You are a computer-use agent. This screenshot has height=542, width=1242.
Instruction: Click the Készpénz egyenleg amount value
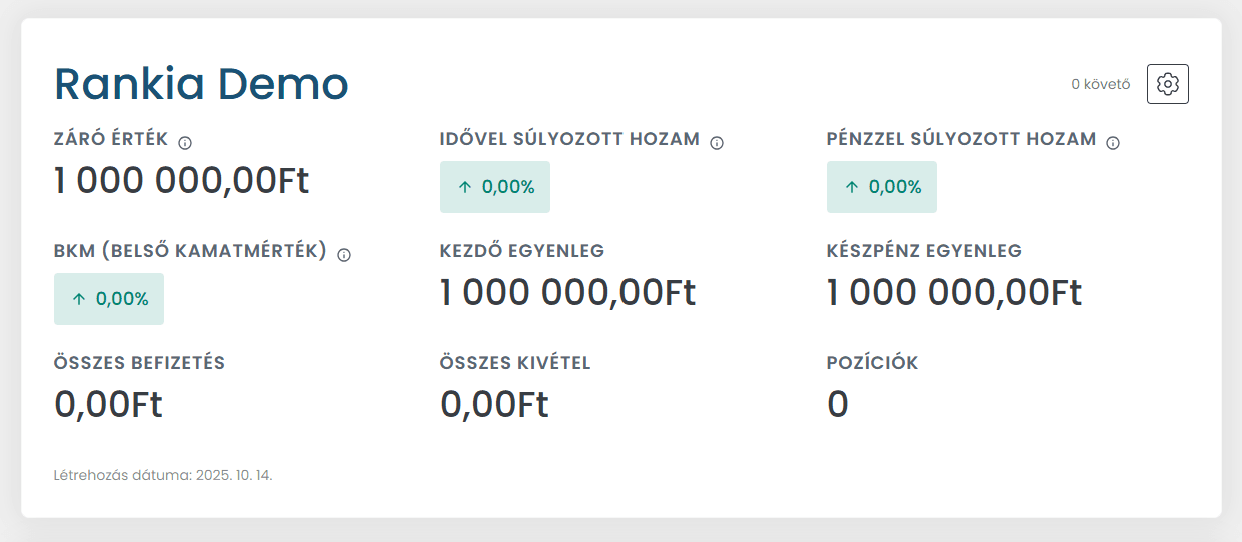click(x=954, y=293)
